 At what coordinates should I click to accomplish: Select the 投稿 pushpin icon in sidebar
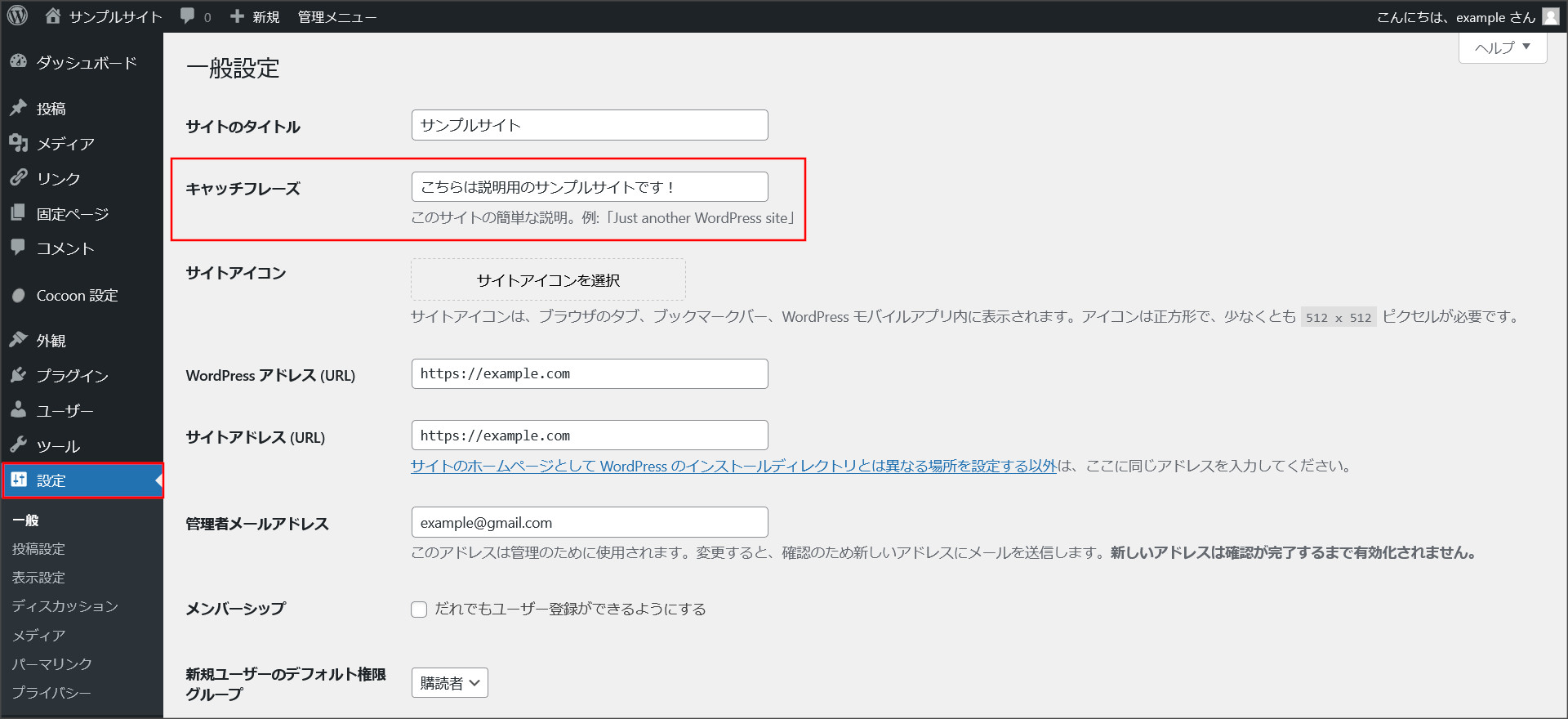[x=18, y=108]
